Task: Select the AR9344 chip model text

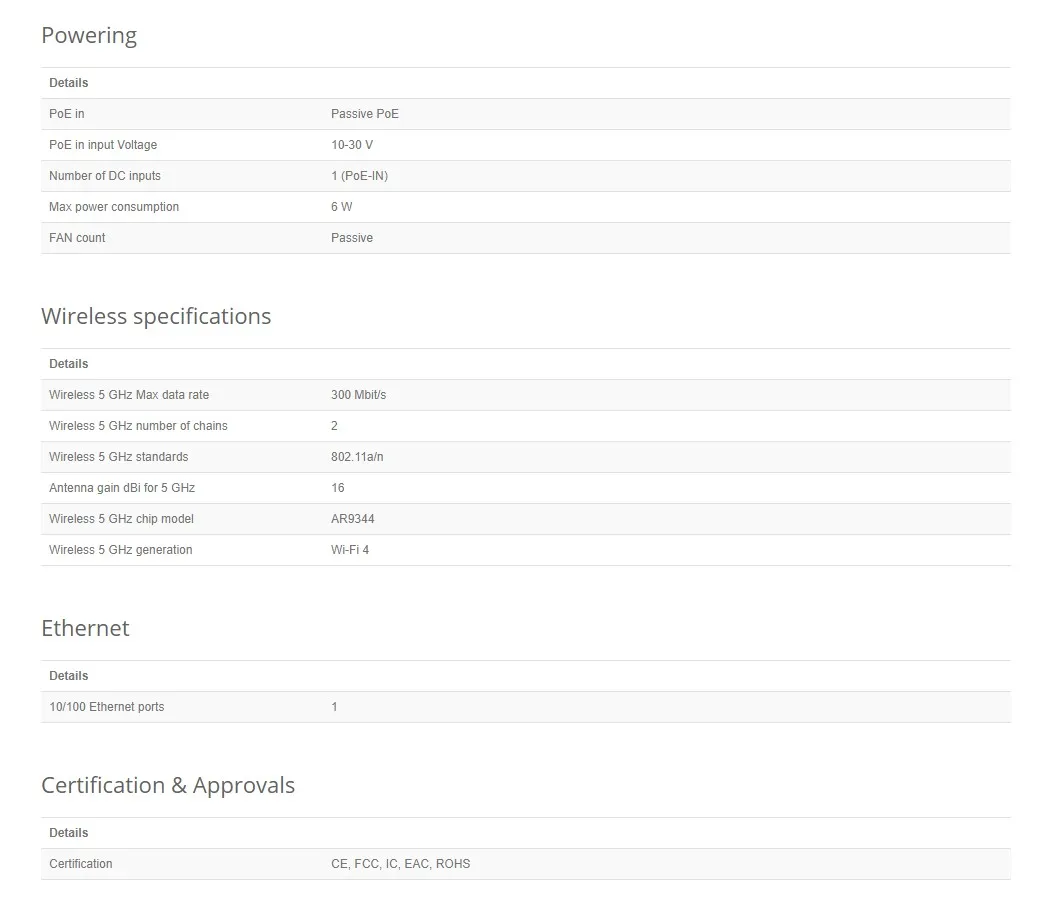Action: coord(353,519)
